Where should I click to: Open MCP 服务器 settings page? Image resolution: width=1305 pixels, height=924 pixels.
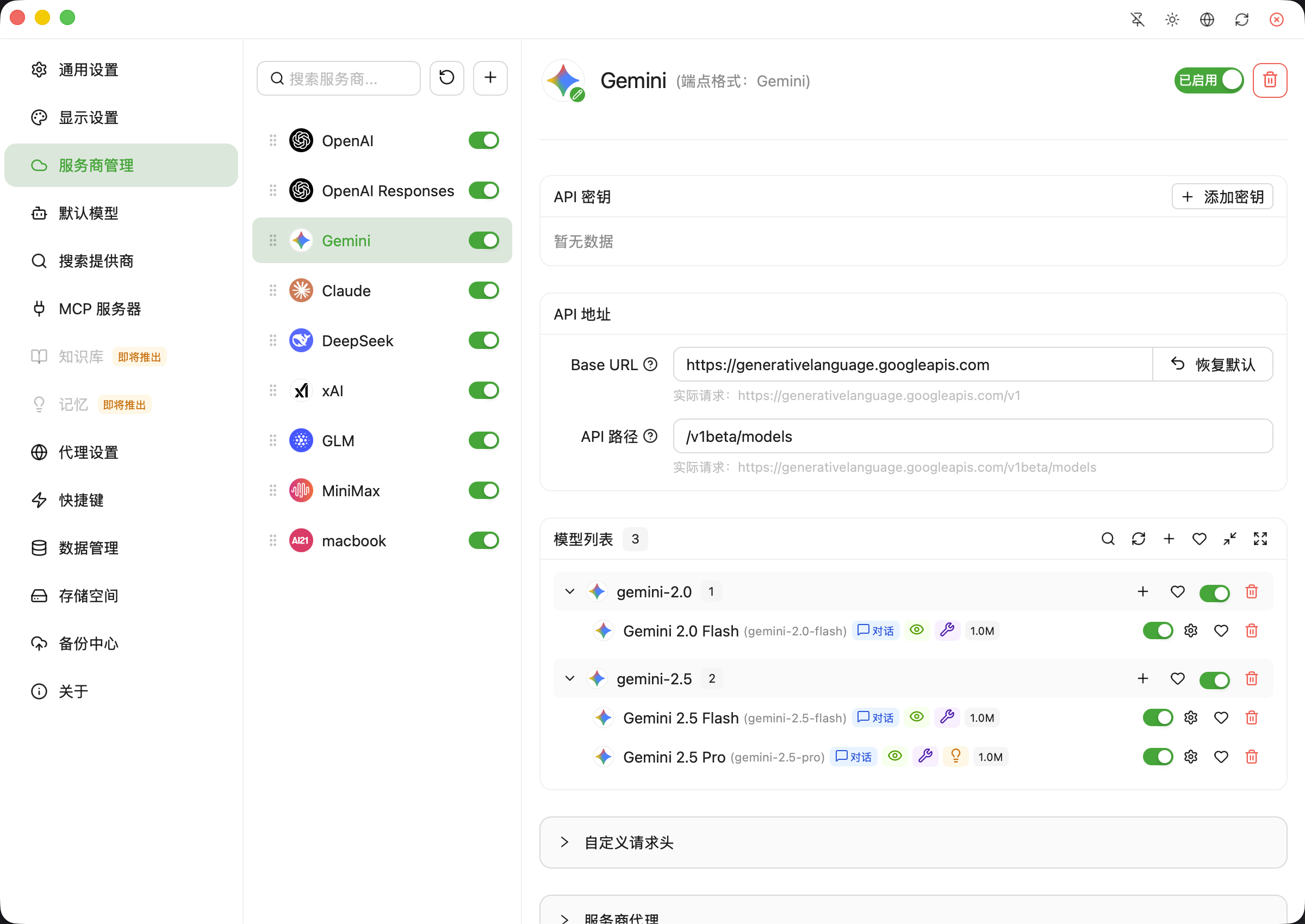point(100,308)
